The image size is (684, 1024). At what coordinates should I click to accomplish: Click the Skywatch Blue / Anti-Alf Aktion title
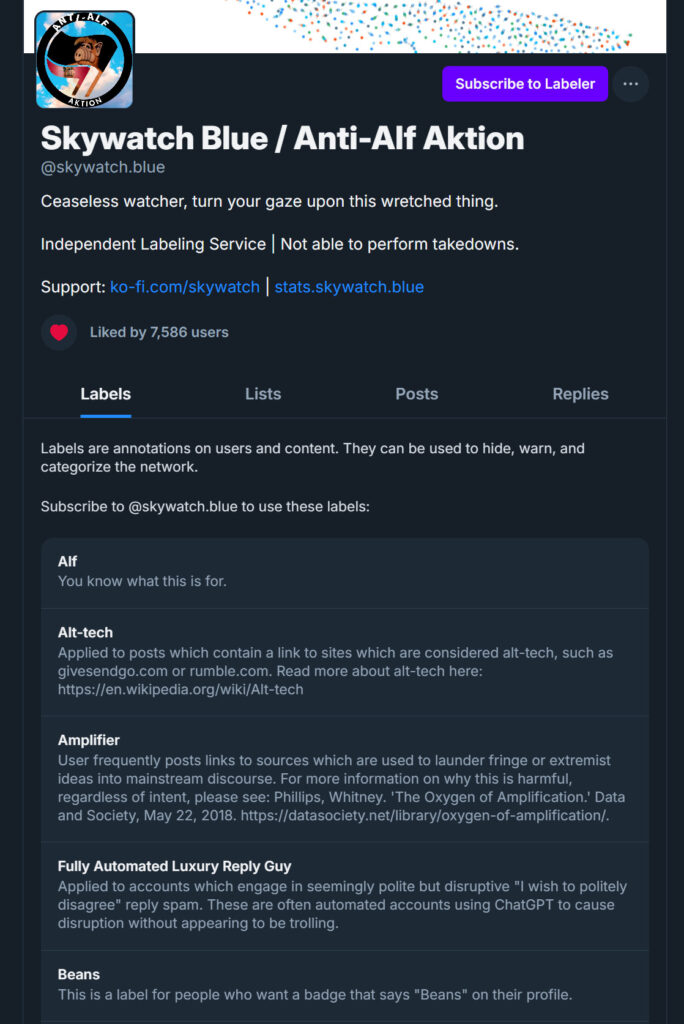tap(282, 138)
